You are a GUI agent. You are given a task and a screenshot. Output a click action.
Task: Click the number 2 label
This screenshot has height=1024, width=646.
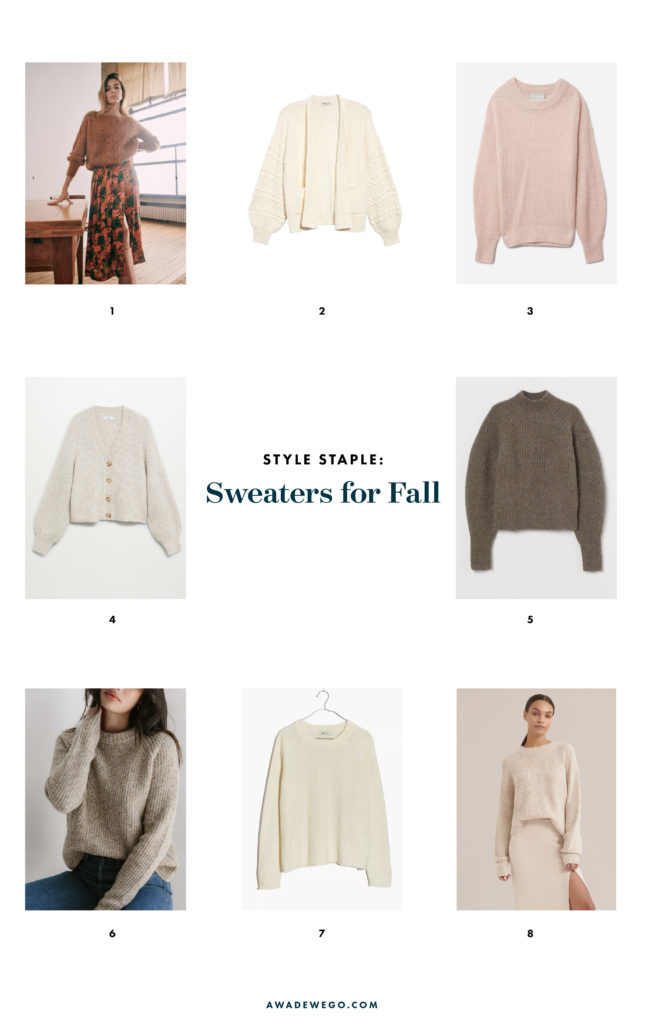321,311
